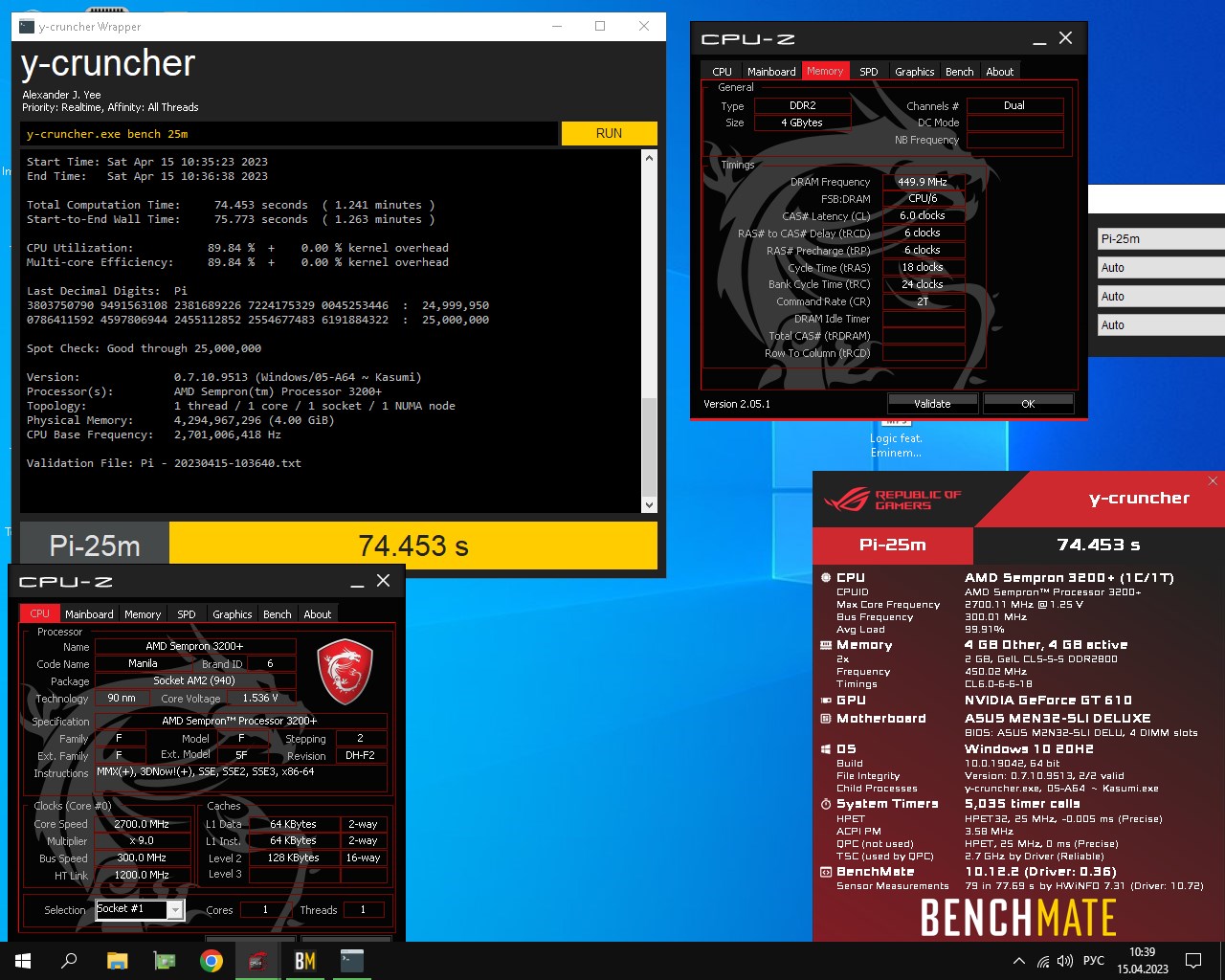
Task: Open Memory tab in lower CPU-Z window
Action: [143, 614]
